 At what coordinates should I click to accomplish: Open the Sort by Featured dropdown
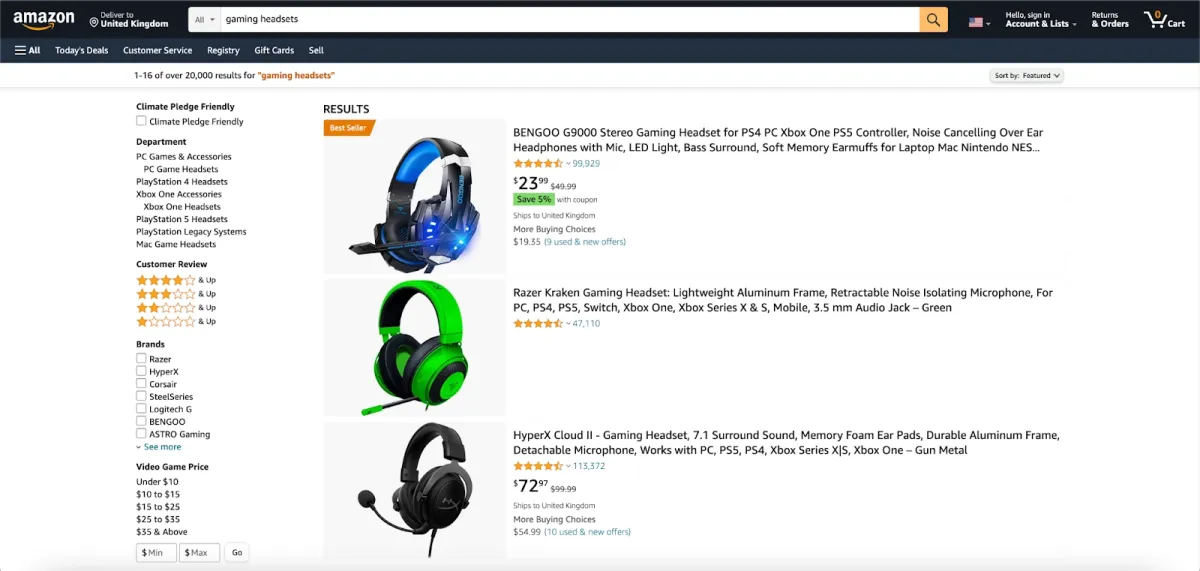click(1027, 75)
